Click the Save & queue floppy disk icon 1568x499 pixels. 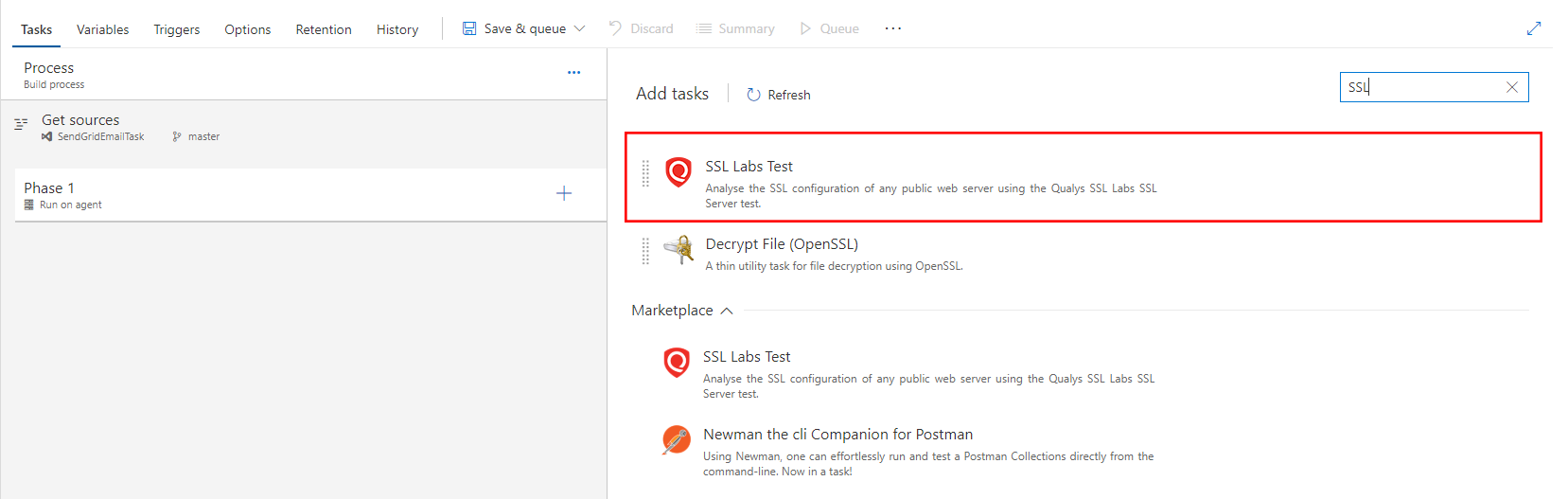469,28
